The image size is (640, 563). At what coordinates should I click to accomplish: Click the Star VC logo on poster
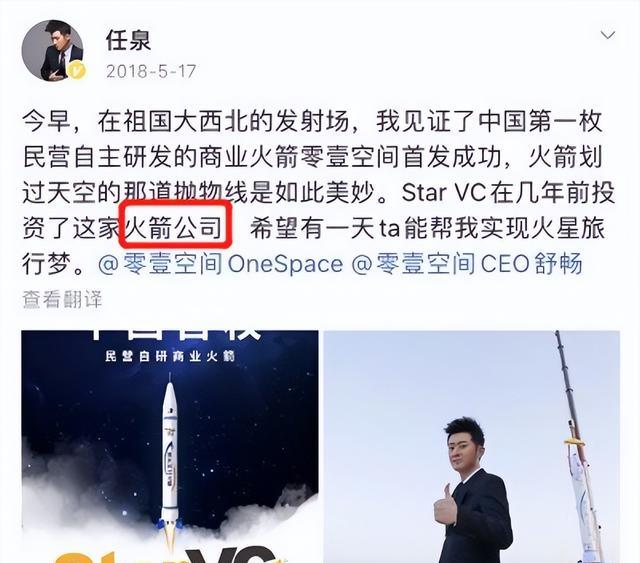click(x=171, y=554)
